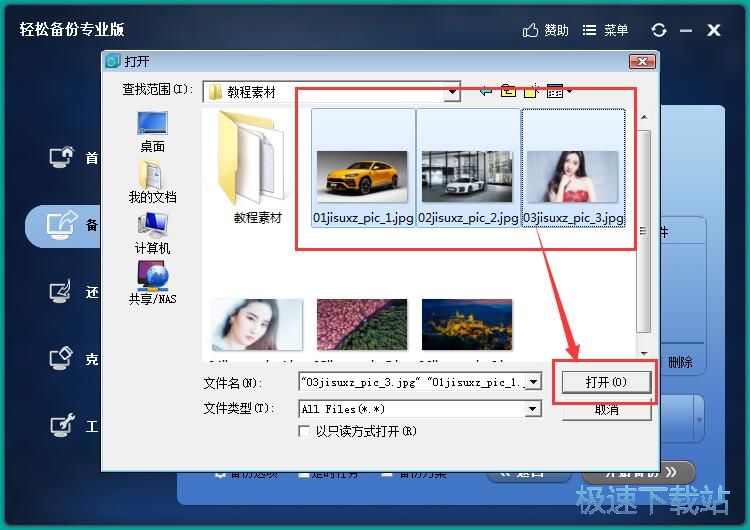Open the 文件类型 All Files dropdown
Viewport: 750px width, 530px height.
tap(533, 409)
